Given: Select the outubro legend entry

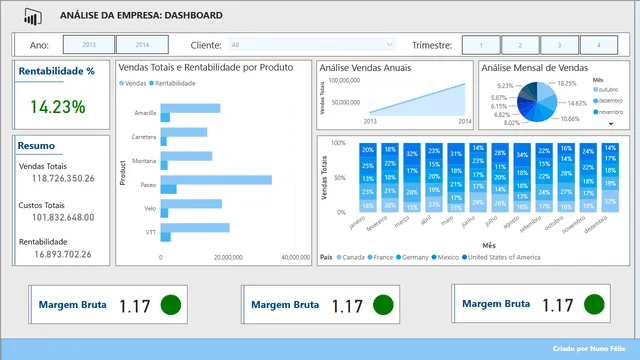Looking at the screenshot, I should click(606, 89).
